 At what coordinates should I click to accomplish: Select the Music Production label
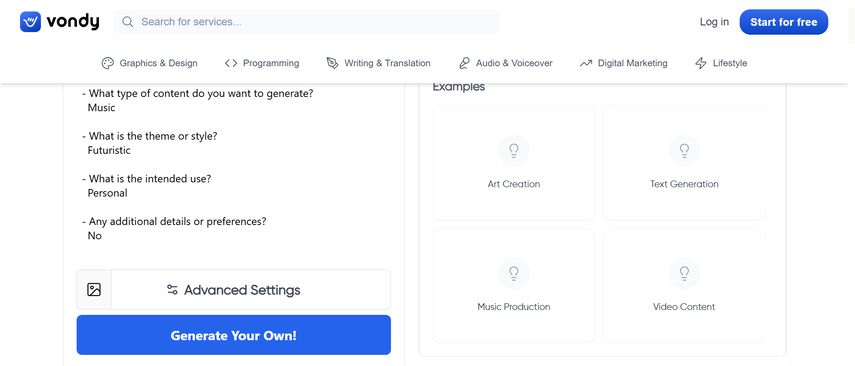(x=514, y=307)
